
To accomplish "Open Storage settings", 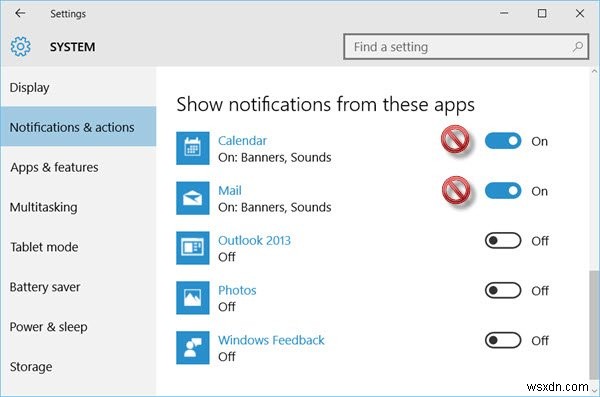I will (x=78, y=366).
